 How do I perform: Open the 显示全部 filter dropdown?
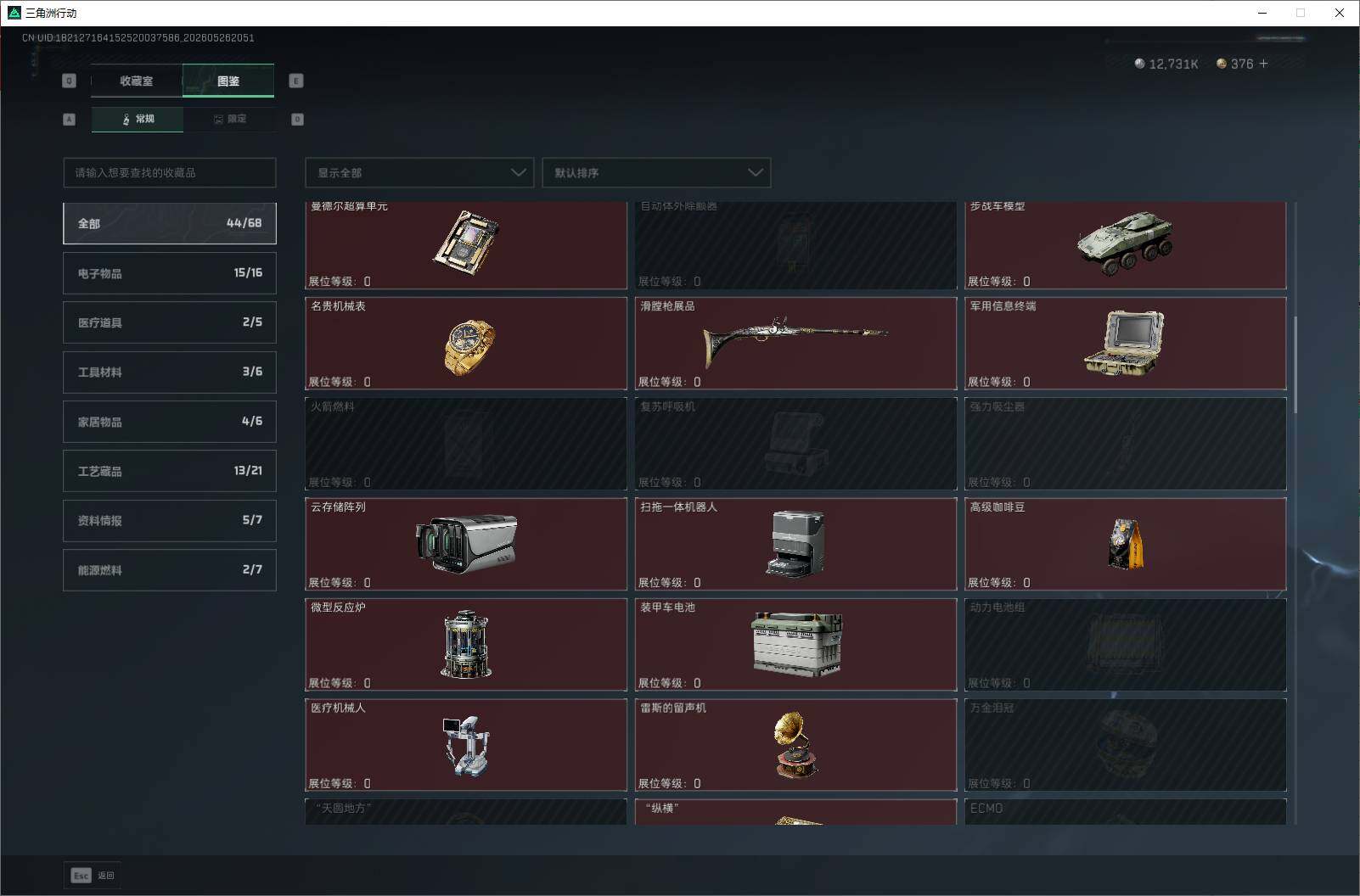pos(419,172)
